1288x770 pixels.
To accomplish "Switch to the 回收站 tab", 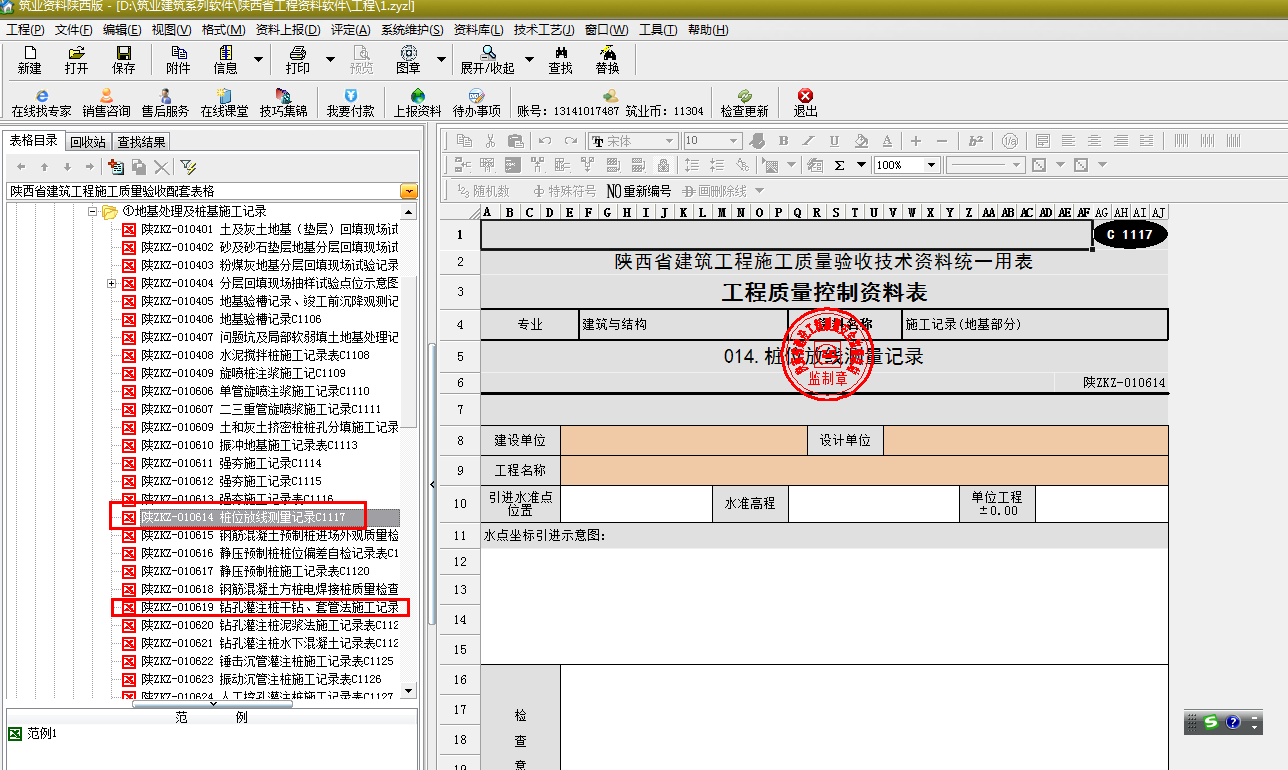I will pos(88,142).
